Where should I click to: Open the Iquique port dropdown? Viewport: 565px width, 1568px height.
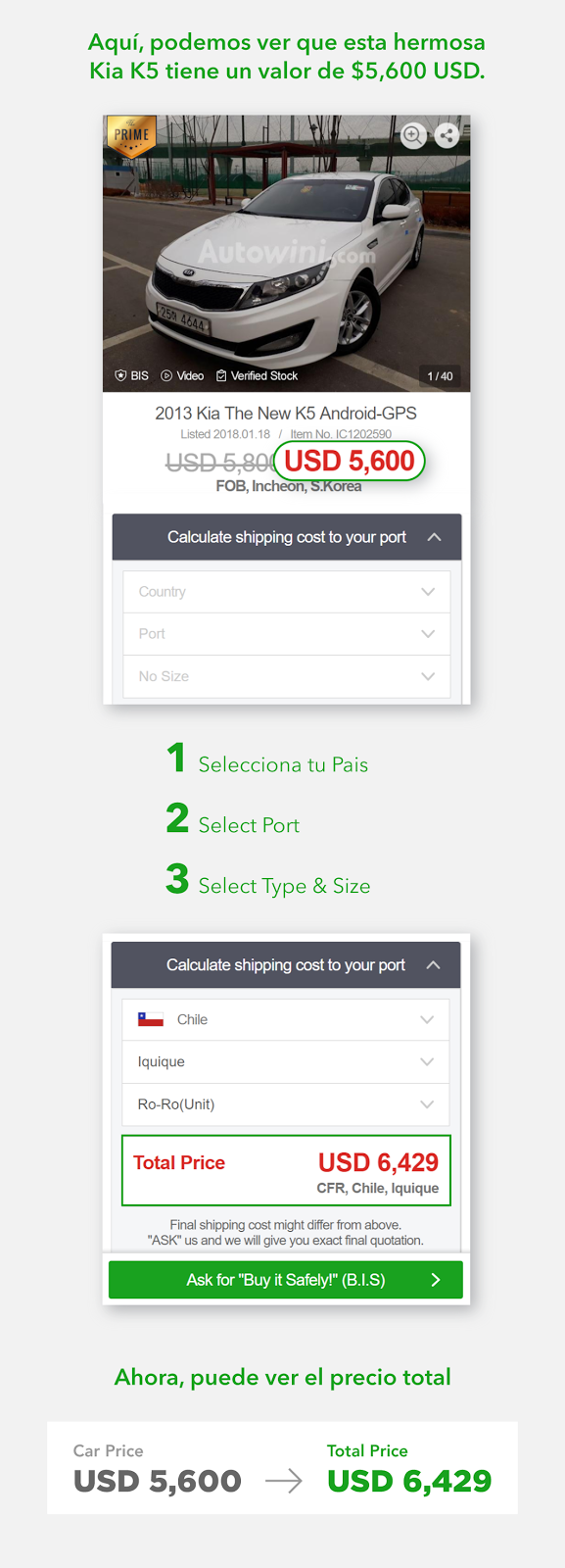point(286,1061)
